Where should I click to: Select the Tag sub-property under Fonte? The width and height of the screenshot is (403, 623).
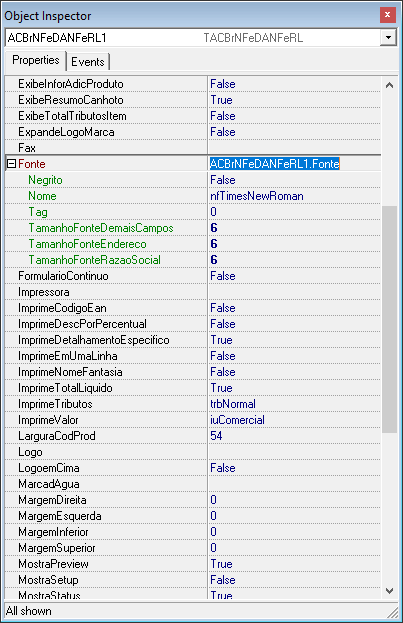coord(38,212)
